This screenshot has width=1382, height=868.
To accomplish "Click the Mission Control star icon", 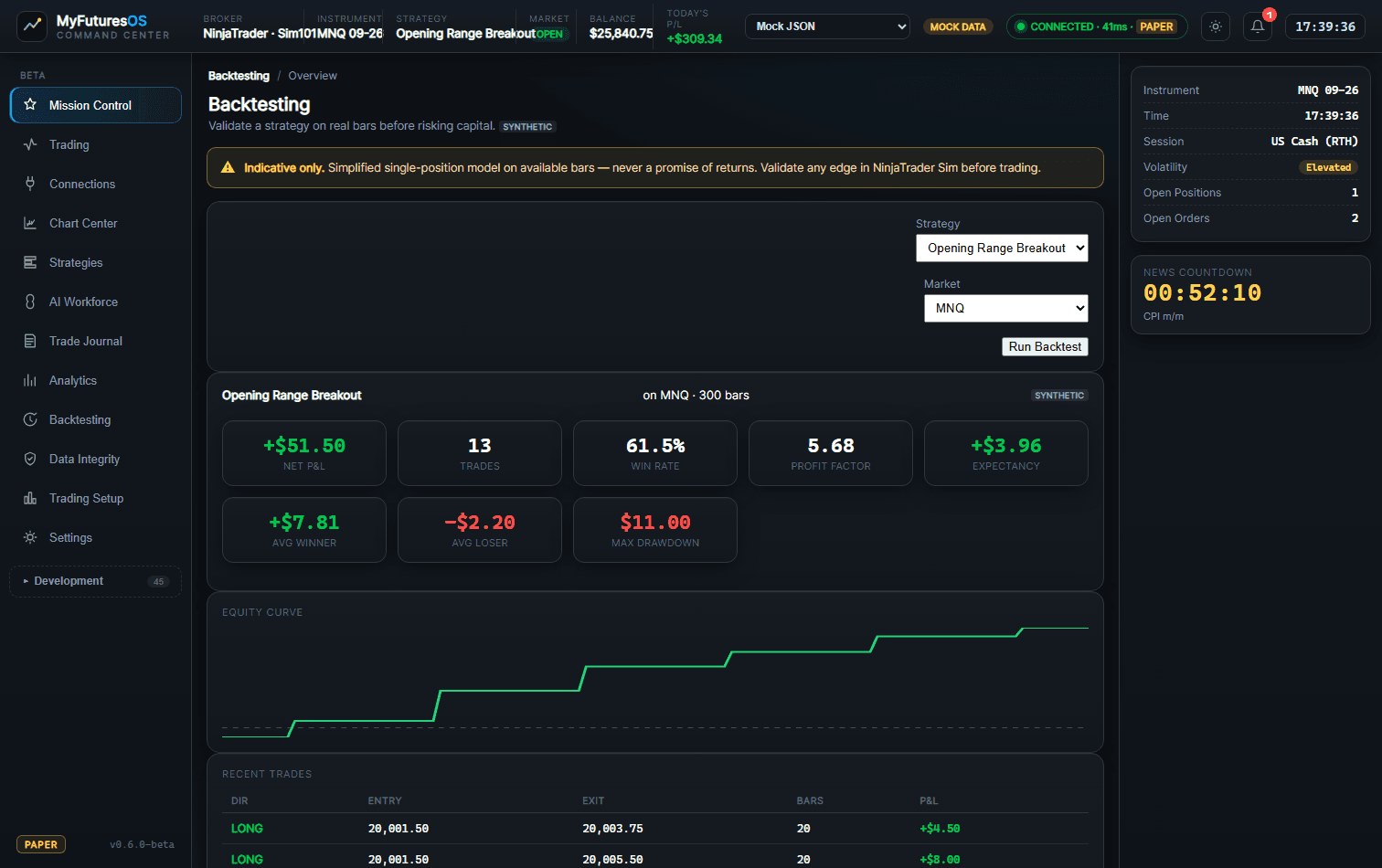I will (30, 105).
